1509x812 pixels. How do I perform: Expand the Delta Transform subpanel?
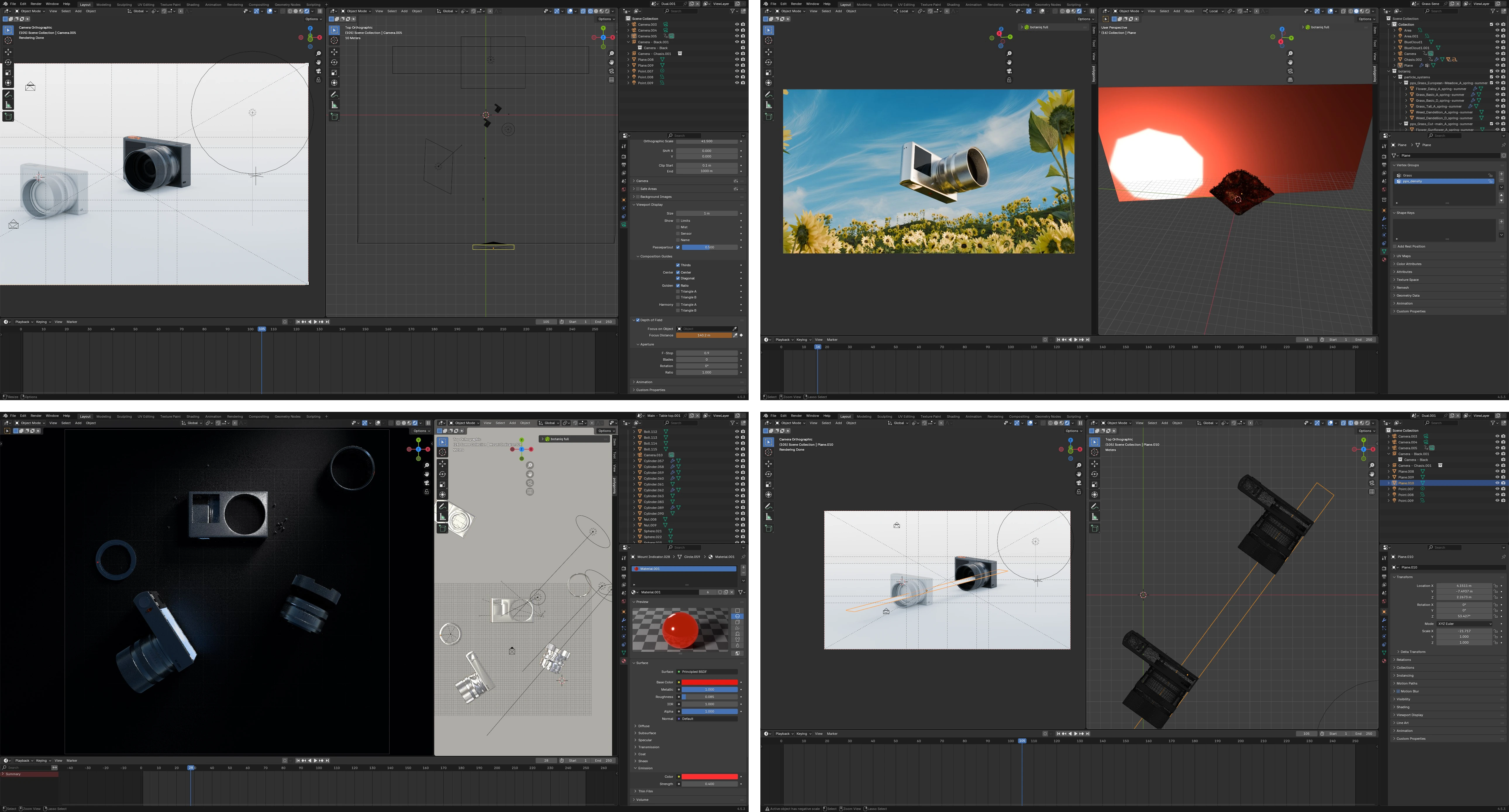pyautogui.click(x=1412, y=652)
